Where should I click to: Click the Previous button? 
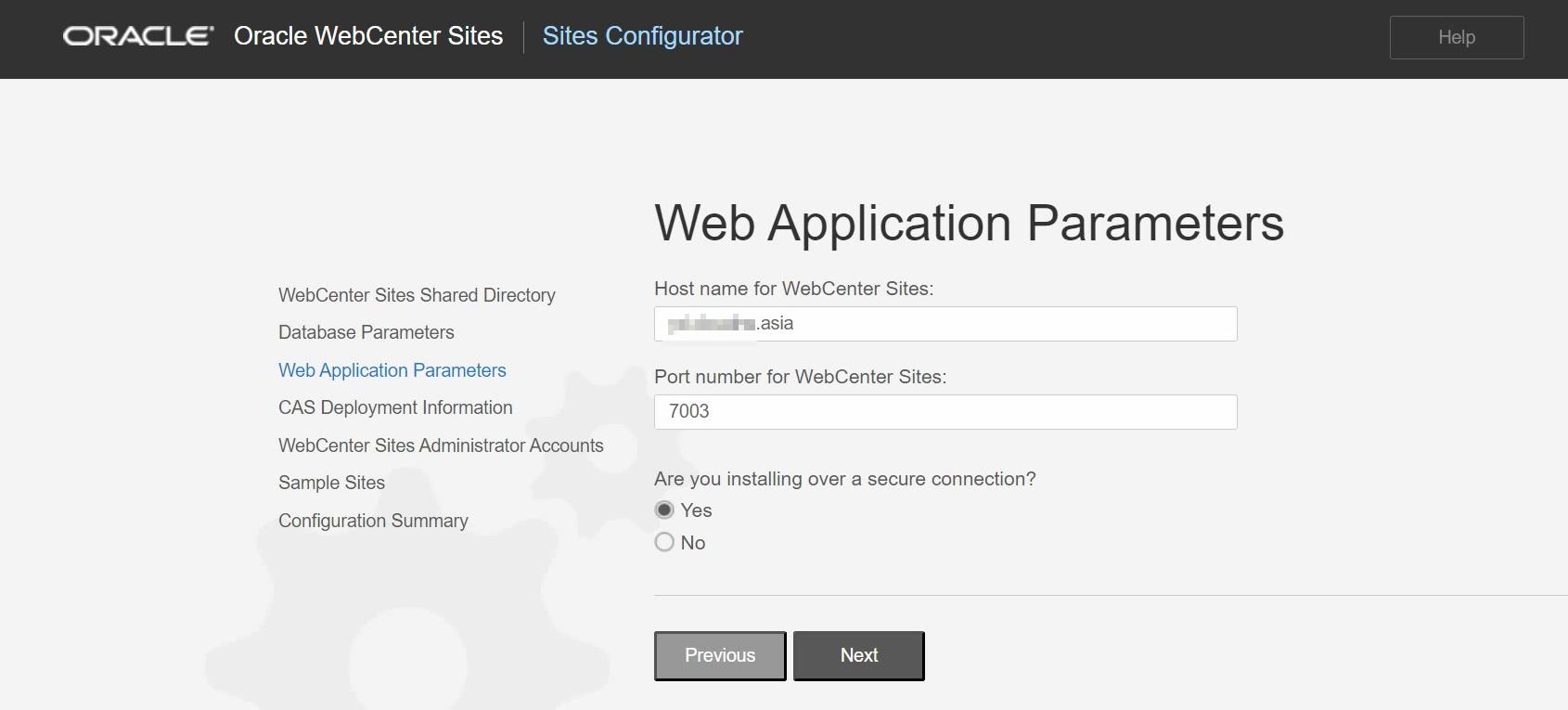coord(720,655)
